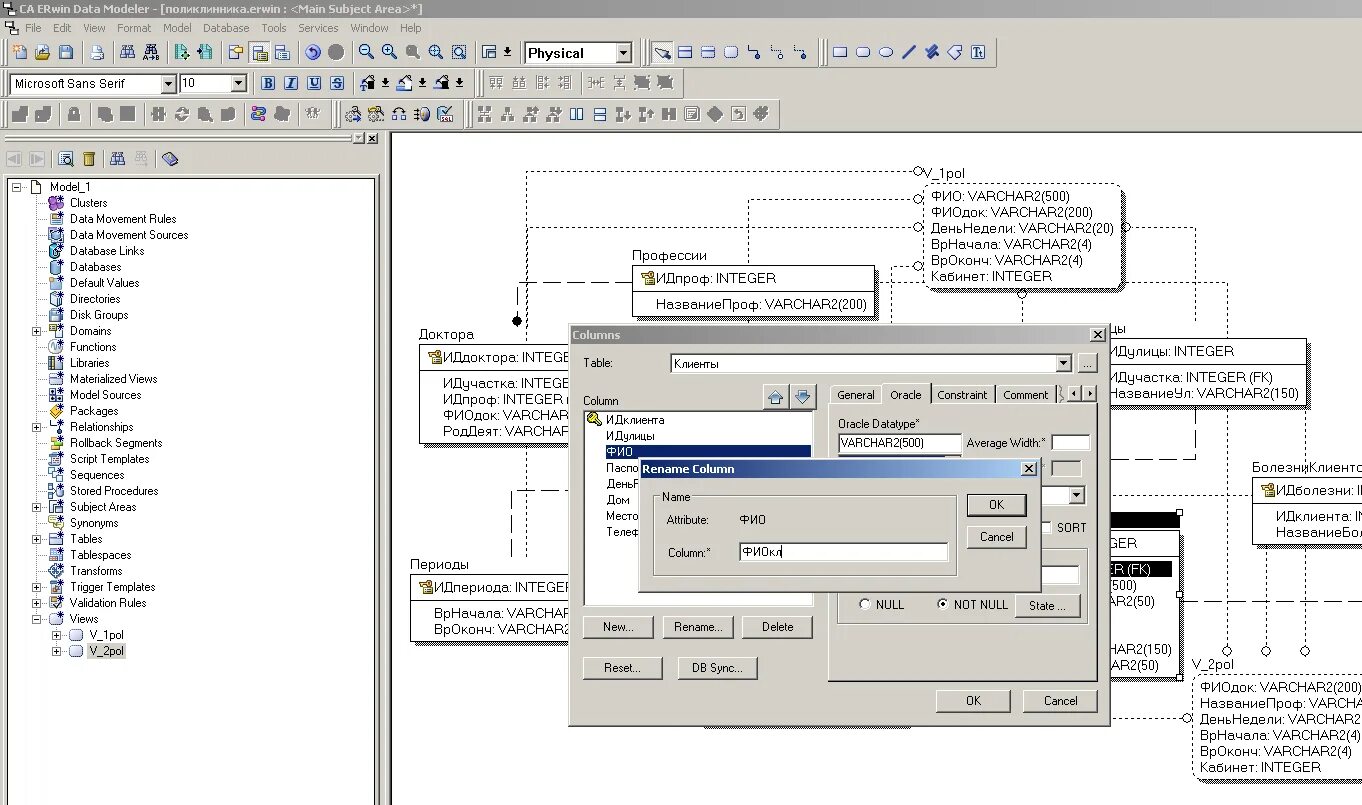Click the Delete column button
The height and width of the screenshot is (805, 1362).
click(777, 627)
